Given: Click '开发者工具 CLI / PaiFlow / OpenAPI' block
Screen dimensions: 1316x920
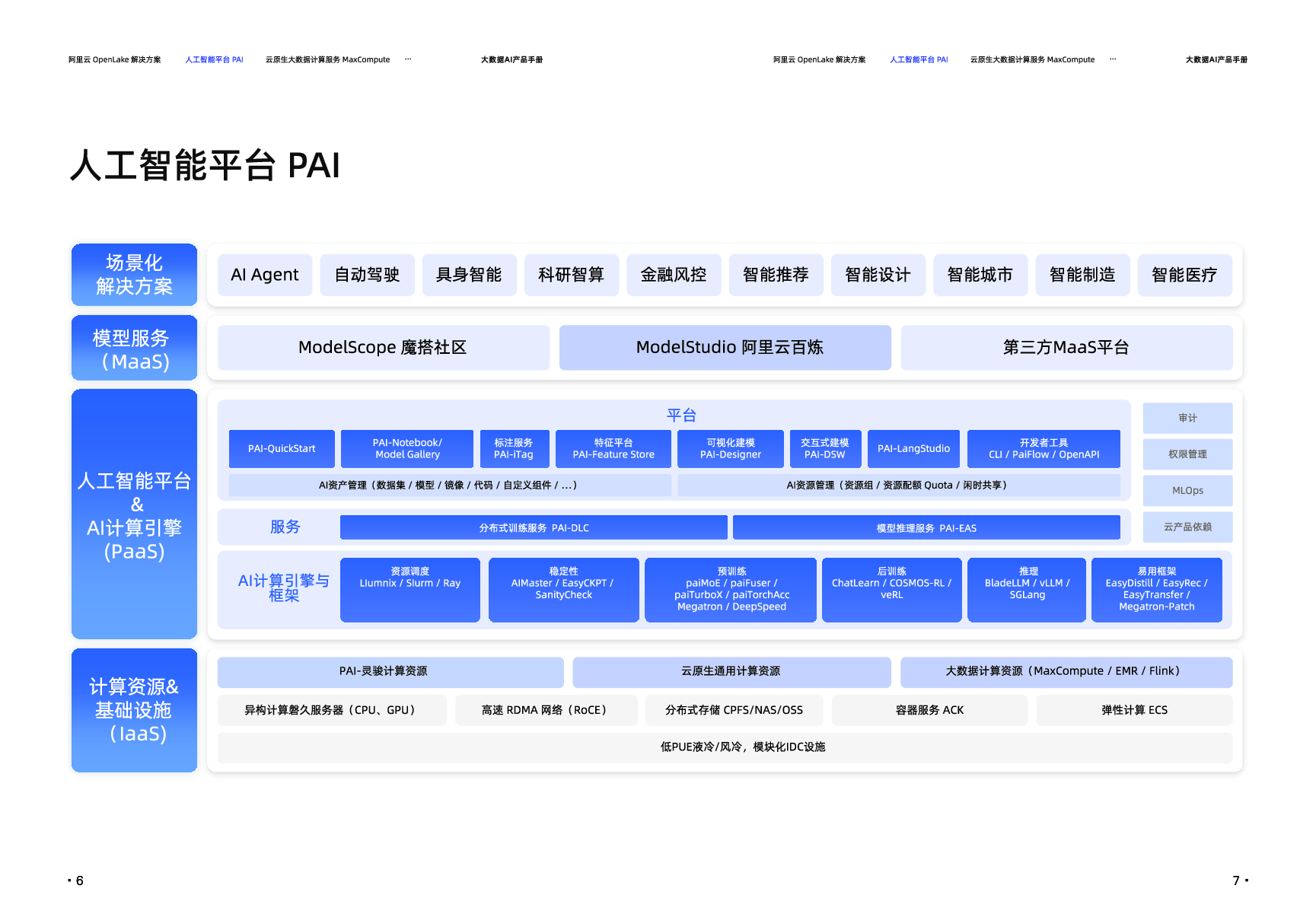Looking at the screenshot, I should point(1044,449).
